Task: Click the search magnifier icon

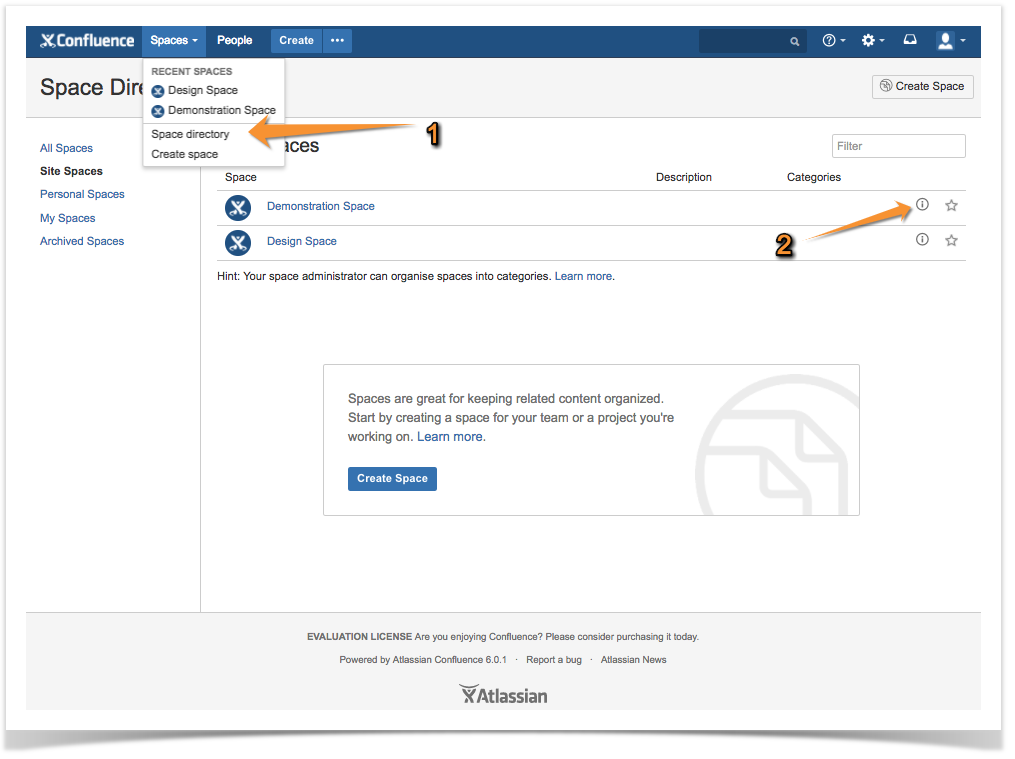Action: coord(795,42)
